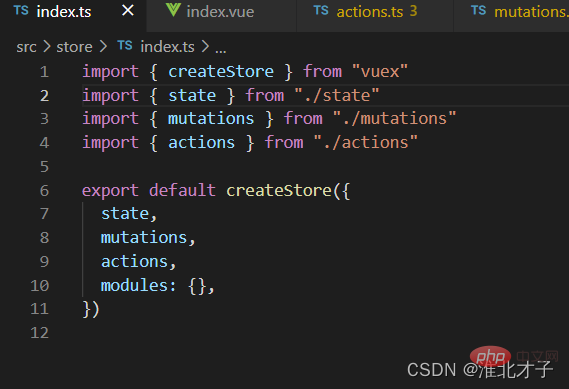Viewport: 569px width, 389px height.
Task: Click line number 12 in the gutter
Action: pos(40,333)
